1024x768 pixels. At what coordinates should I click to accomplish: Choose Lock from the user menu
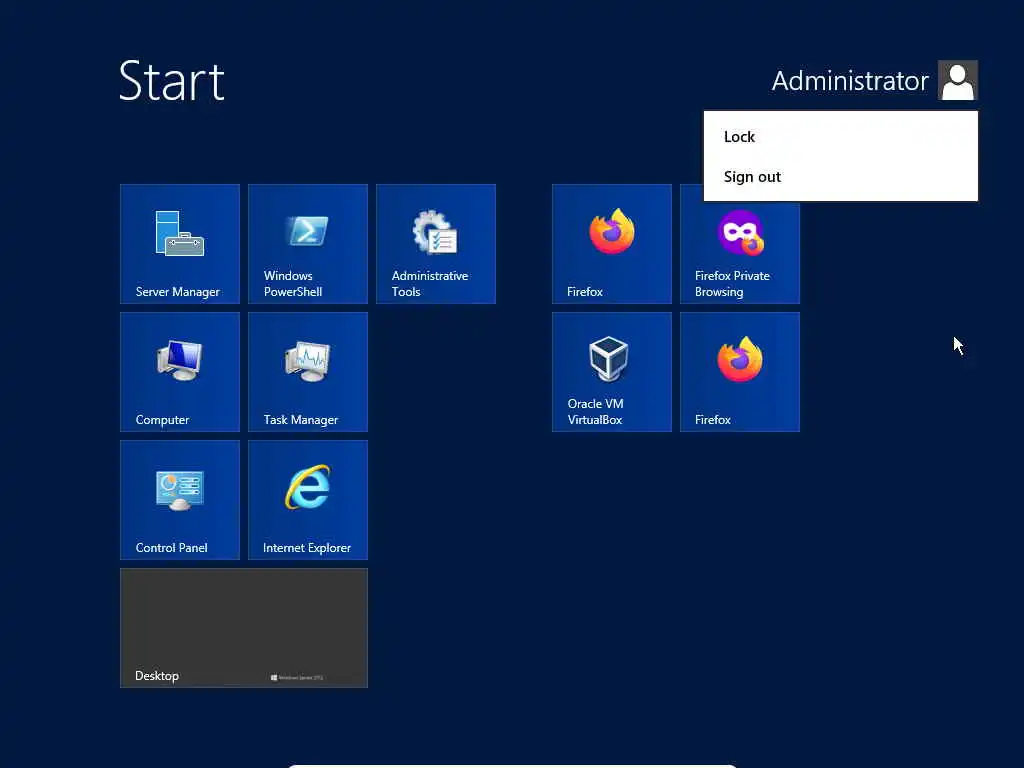click(x=840, y=136)
